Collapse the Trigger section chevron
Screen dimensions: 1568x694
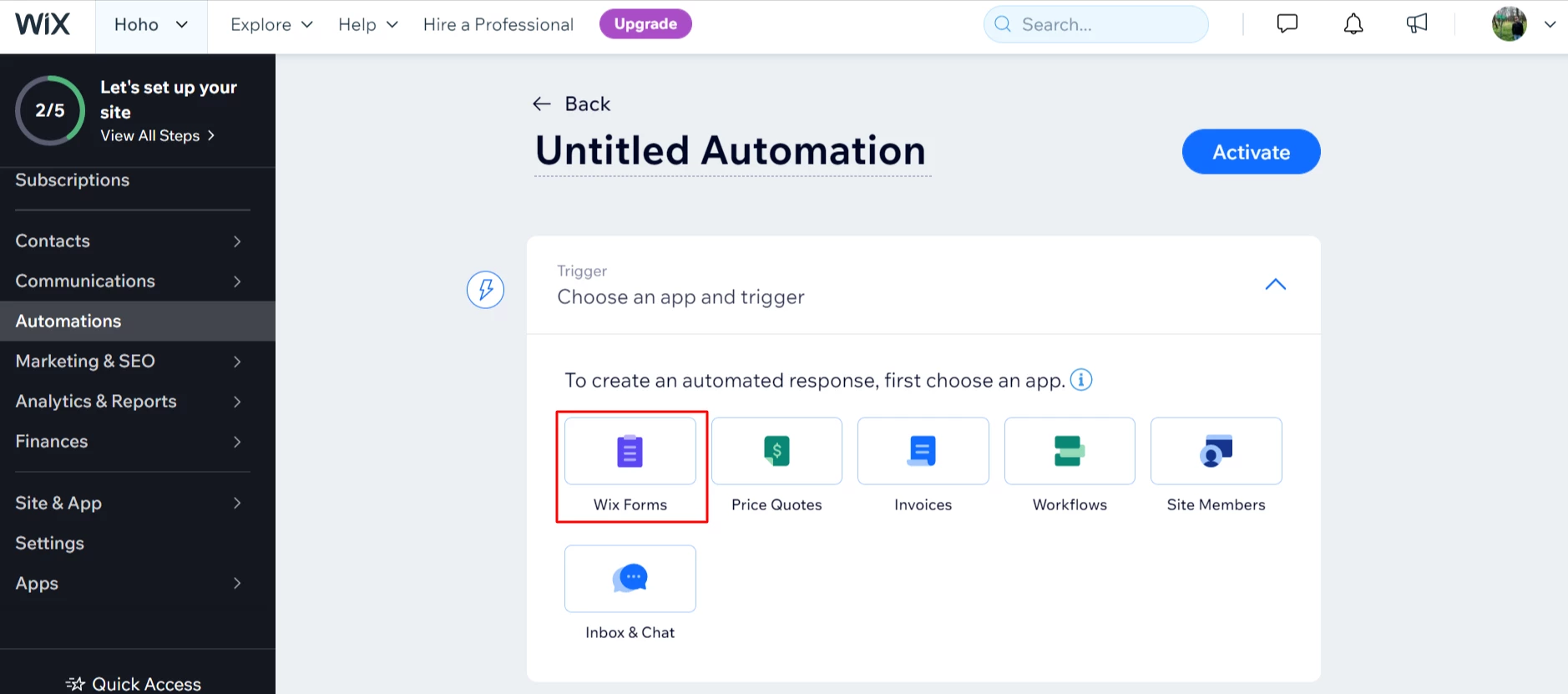click(1276, 285)
